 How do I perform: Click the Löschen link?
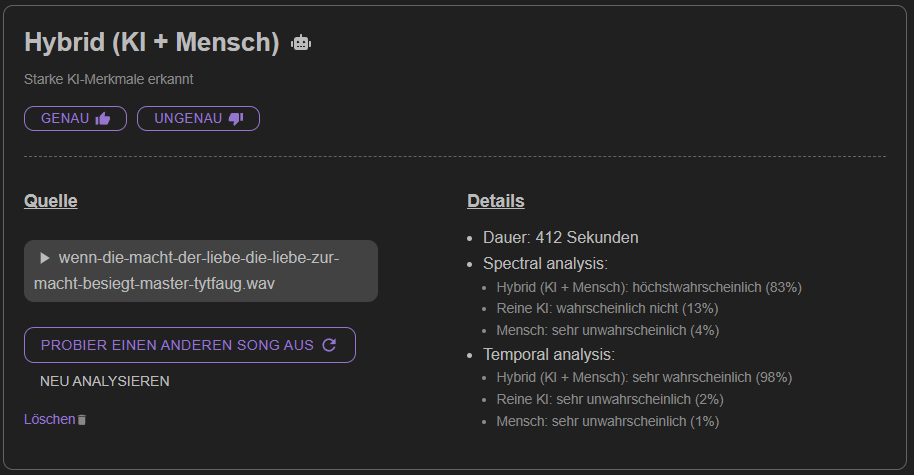pos(50,419)
